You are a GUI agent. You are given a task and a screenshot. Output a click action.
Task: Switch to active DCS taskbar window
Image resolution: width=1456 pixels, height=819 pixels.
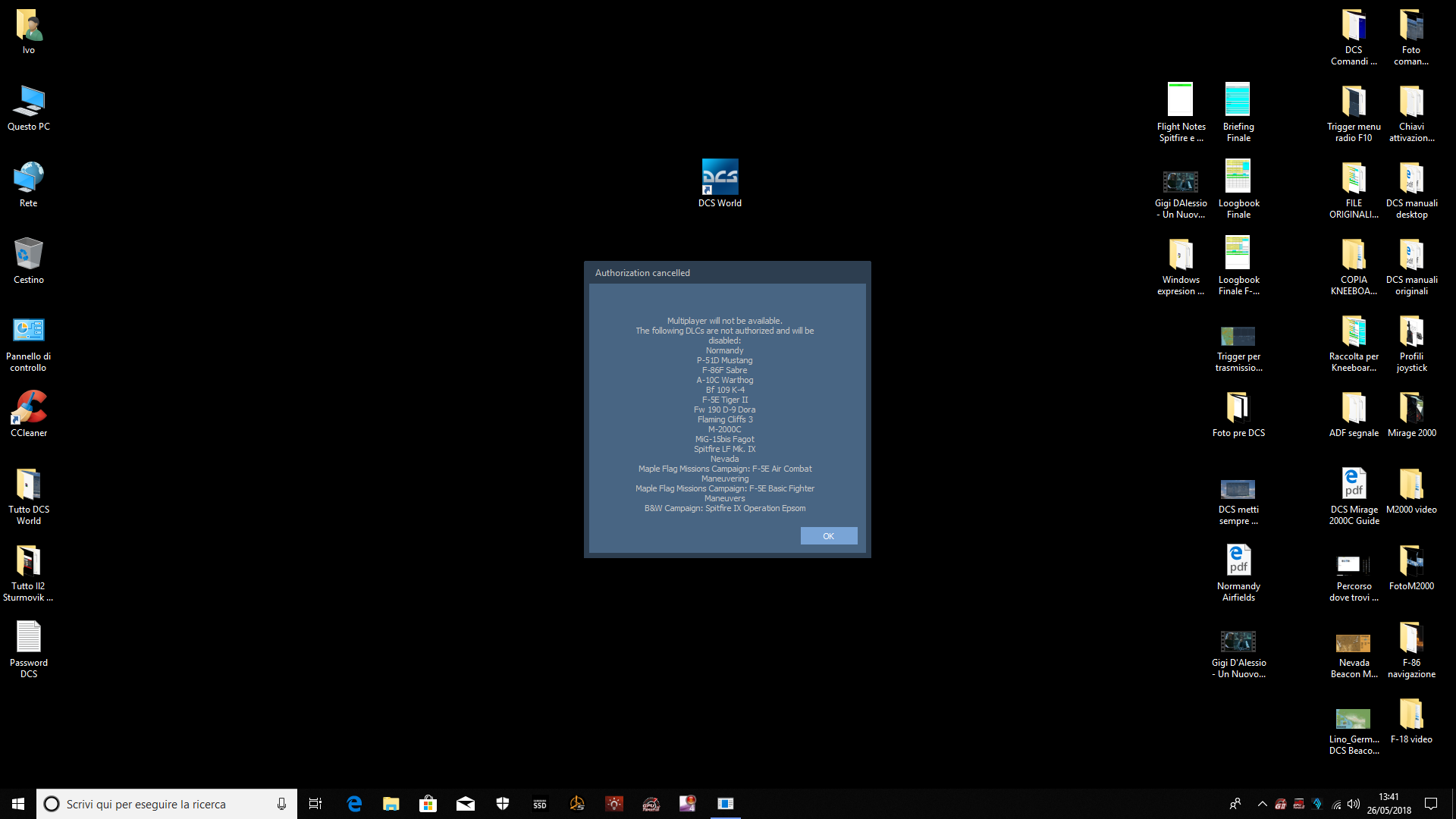[726, 804]
